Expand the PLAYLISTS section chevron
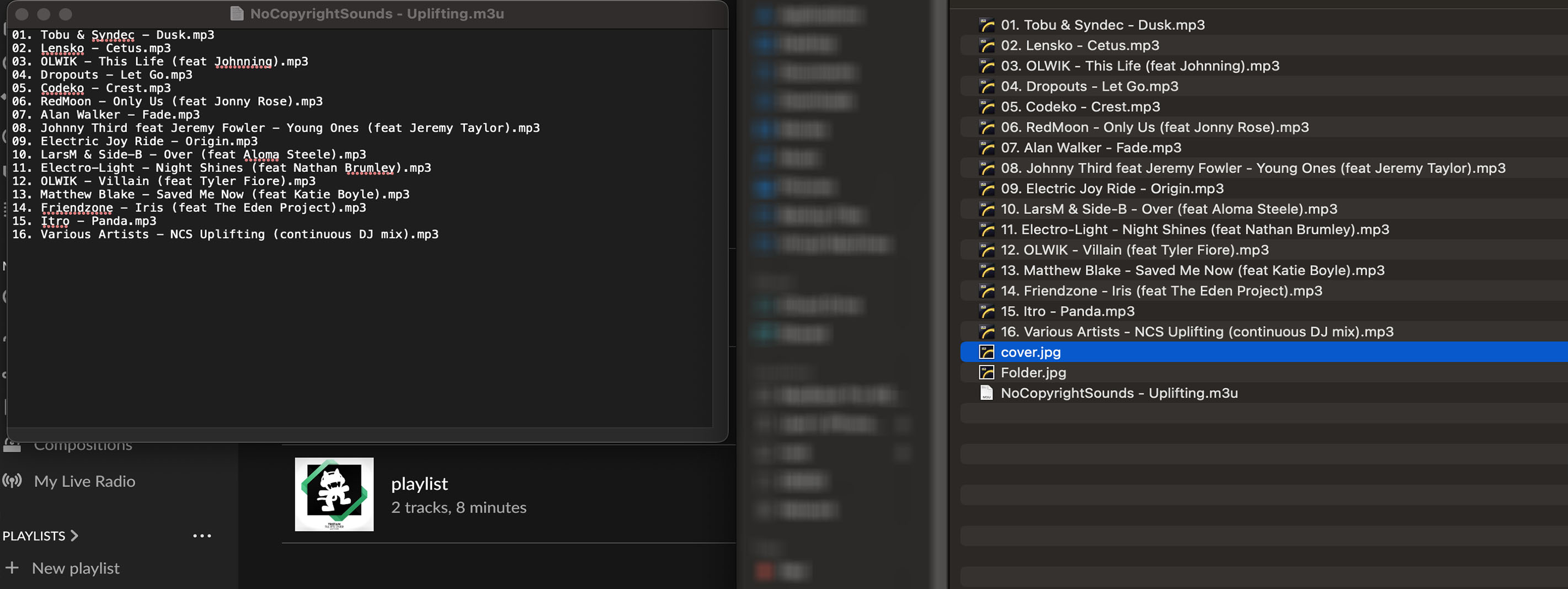The image size is (1568, 589). pos(74,536)
